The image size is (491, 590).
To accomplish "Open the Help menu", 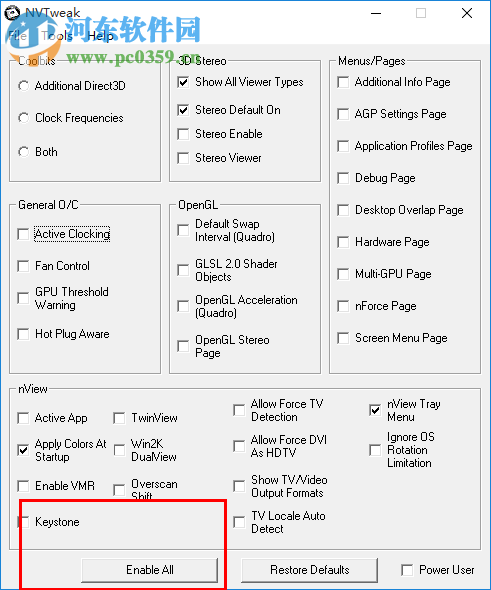I will (100, 36).
